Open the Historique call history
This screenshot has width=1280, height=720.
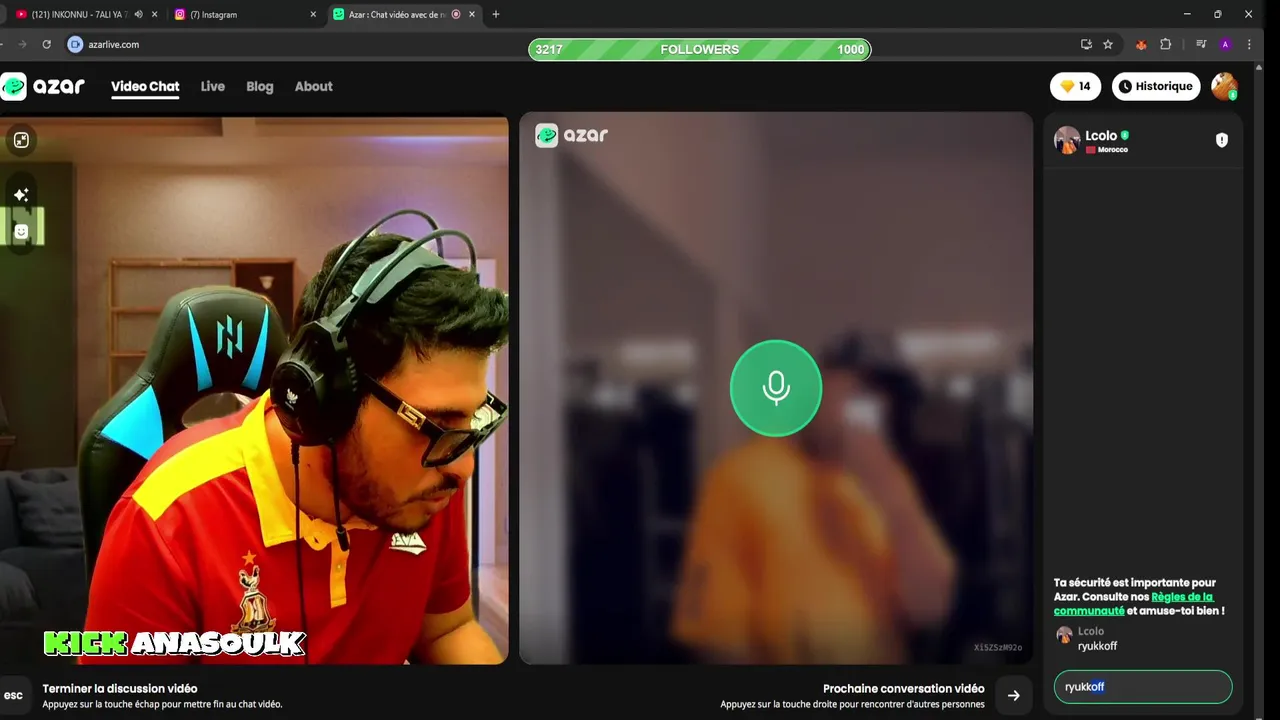pyautogui.click(x=1156, y=87)
